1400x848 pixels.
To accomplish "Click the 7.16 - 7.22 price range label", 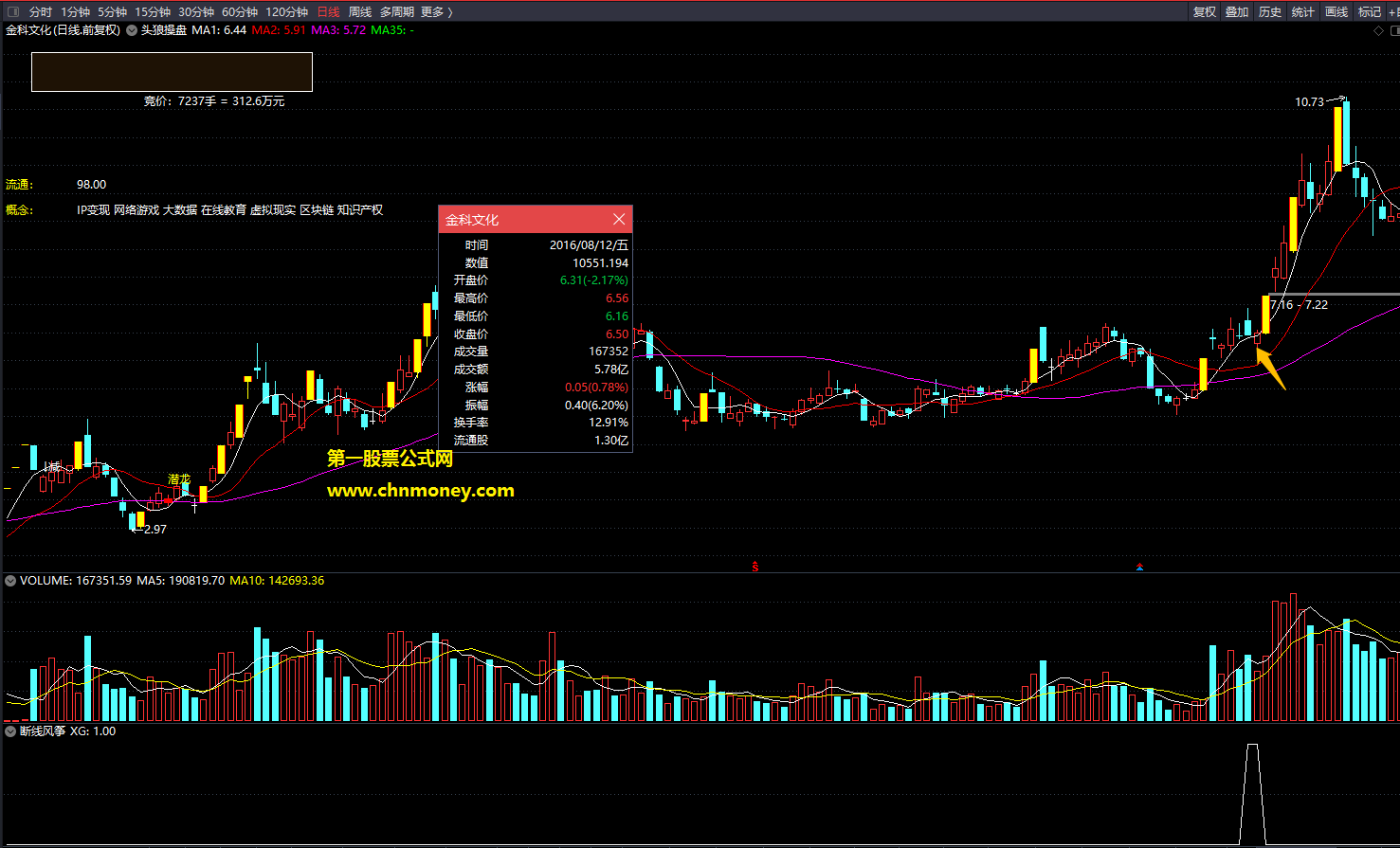I will [1299, 304].
